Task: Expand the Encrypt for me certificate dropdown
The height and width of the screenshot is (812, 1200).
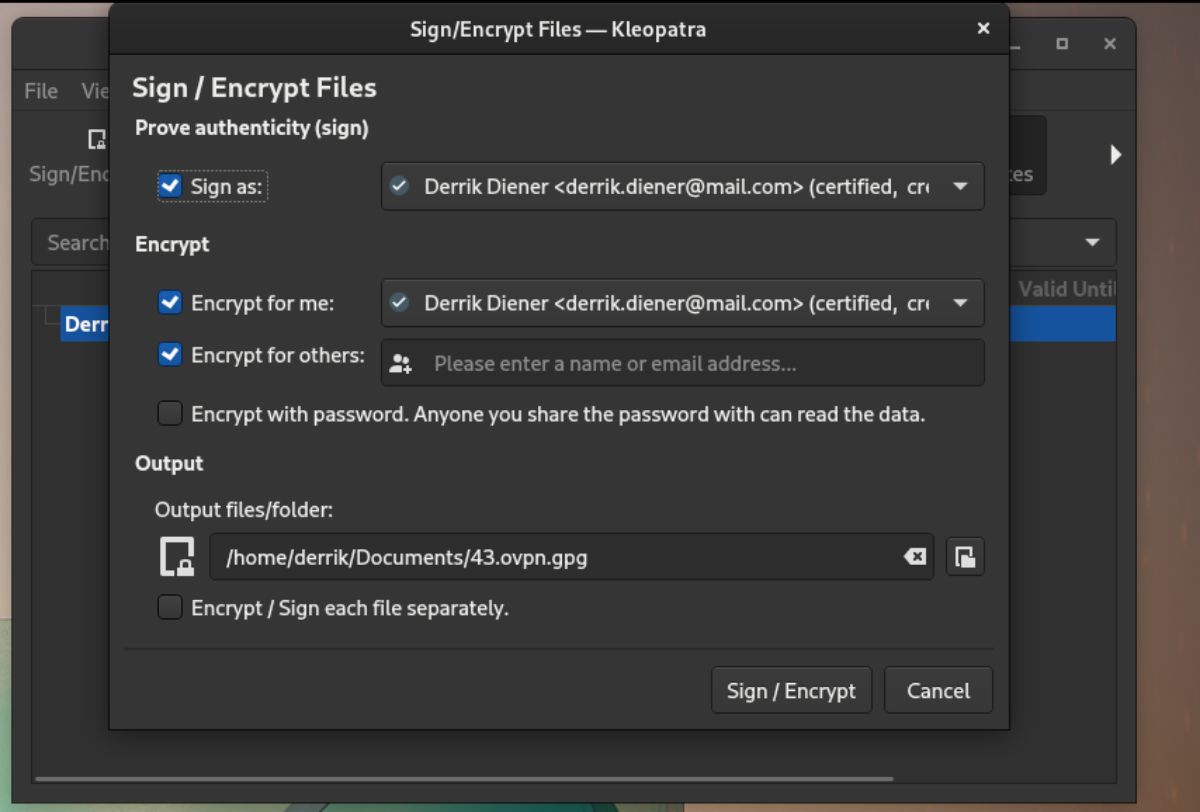Action: pyautogui.click(x=961, y=303)
